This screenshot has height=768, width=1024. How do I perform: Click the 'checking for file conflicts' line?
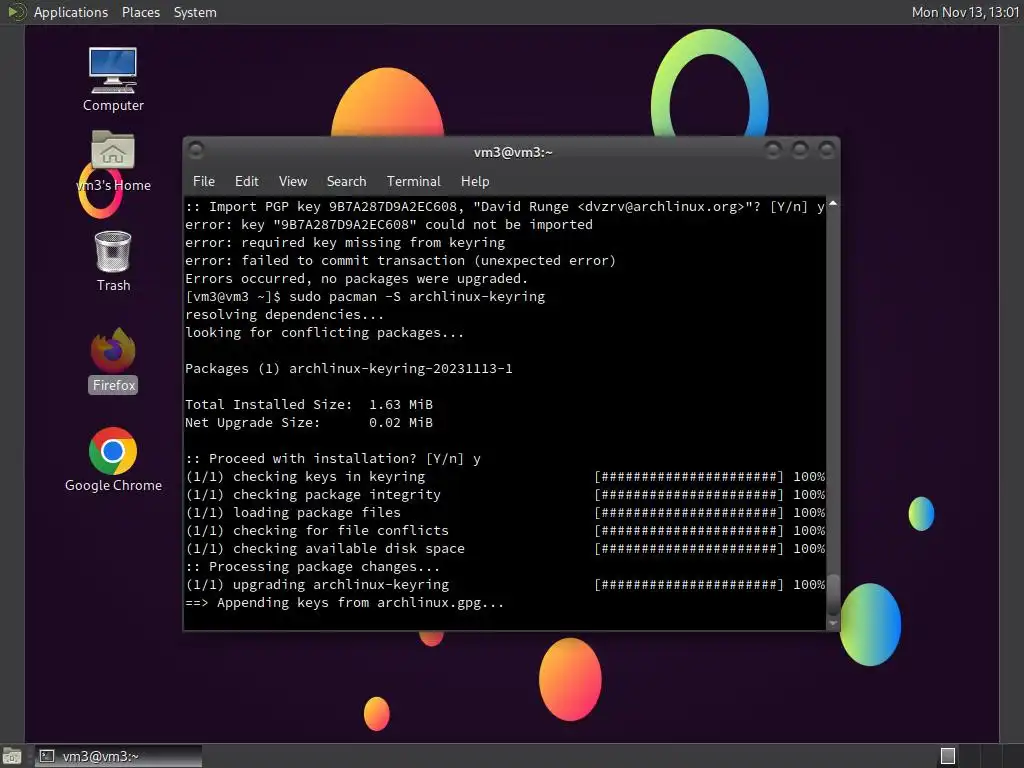pos(505,530)
